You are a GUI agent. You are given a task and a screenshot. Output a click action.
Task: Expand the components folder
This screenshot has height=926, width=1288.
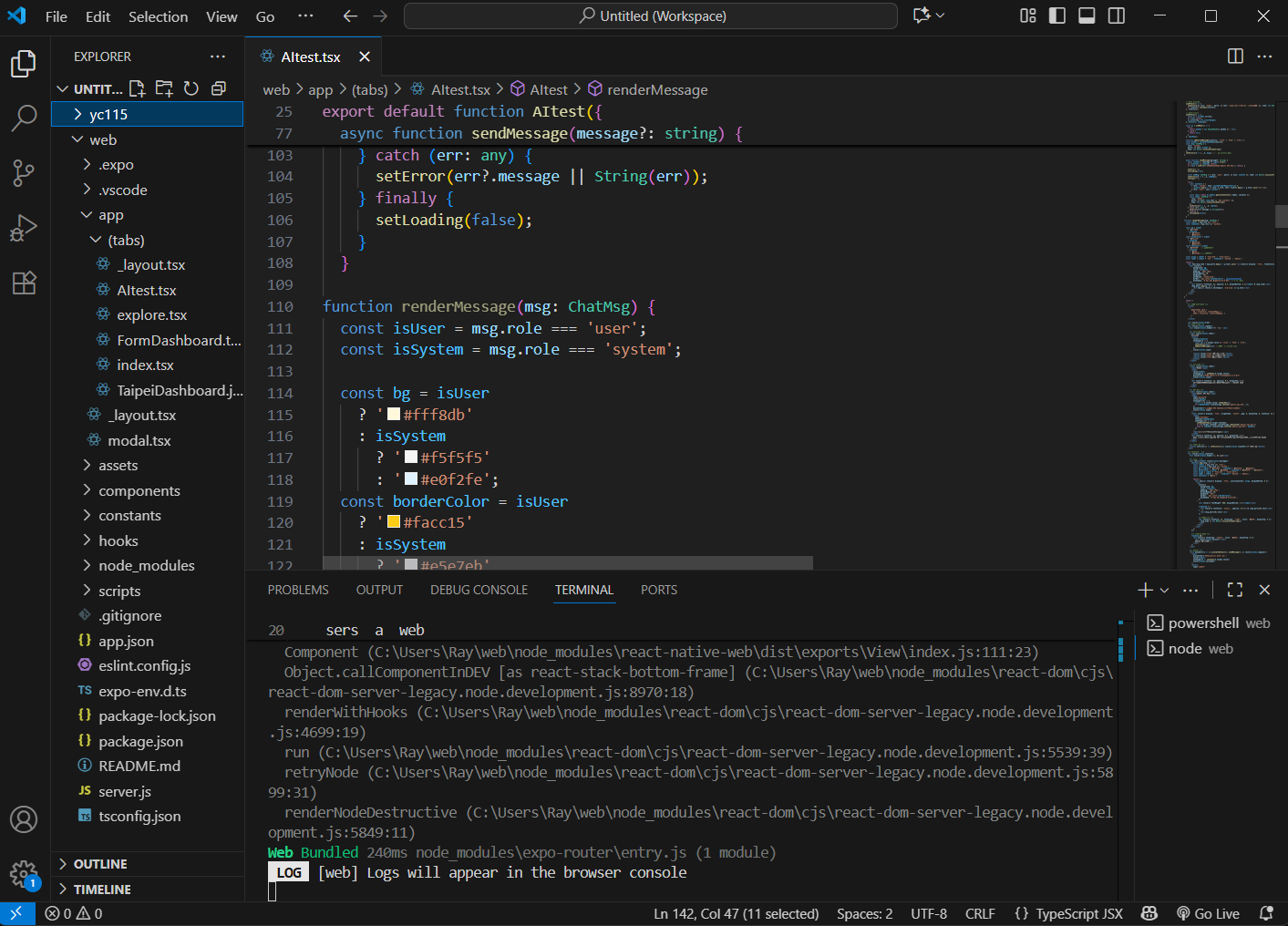(x=139, y=490)
